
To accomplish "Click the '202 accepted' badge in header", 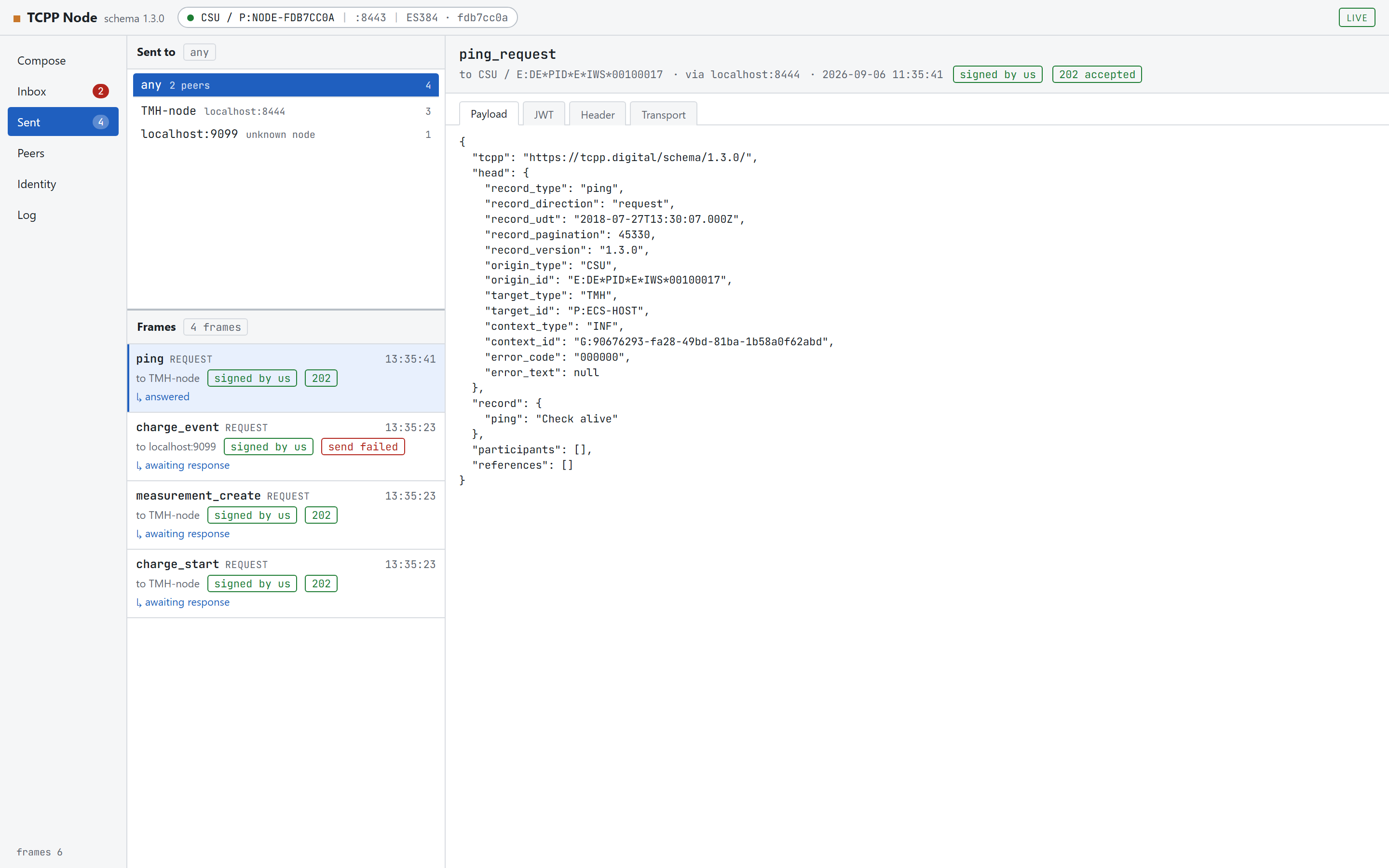I will (x=1097, y=75).
